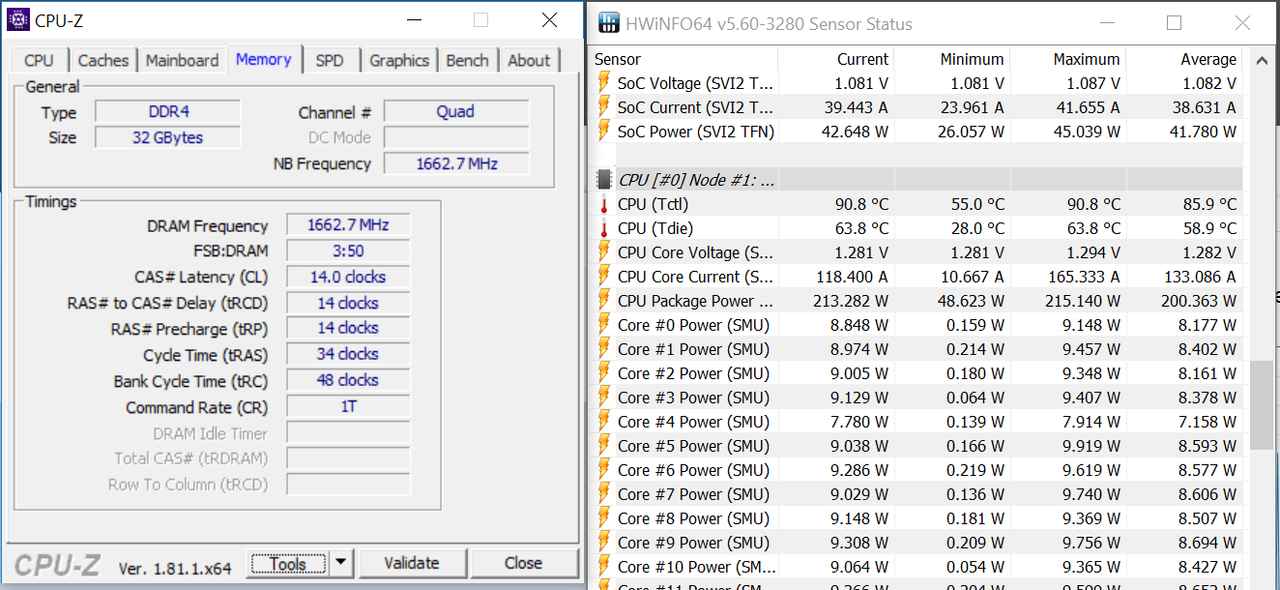This screenshot has width=1280, height=590.
Task: Go to the Bench tab
Action: (x=467, y=60)
